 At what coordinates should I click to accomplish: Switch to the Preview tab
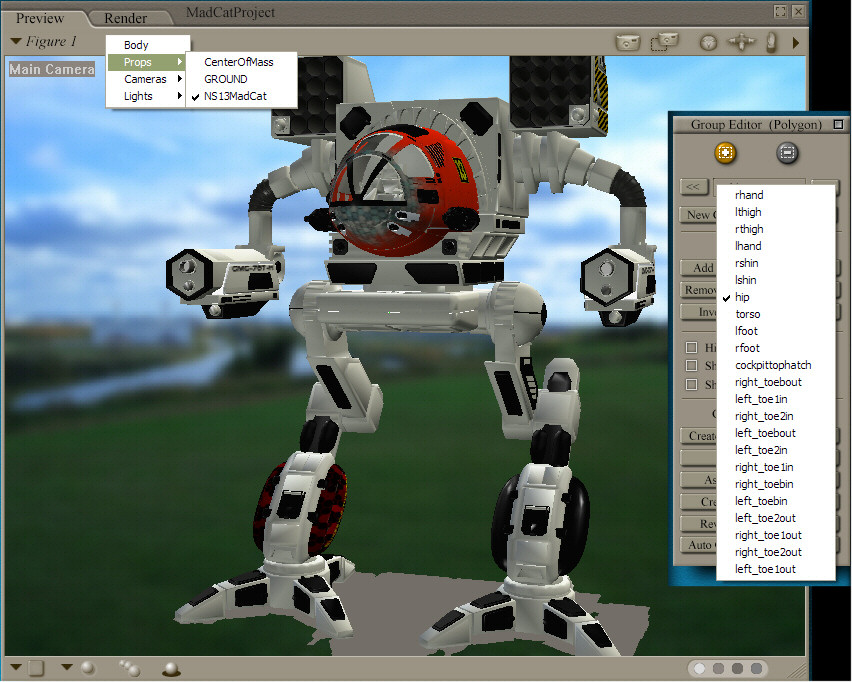[40, 17]
